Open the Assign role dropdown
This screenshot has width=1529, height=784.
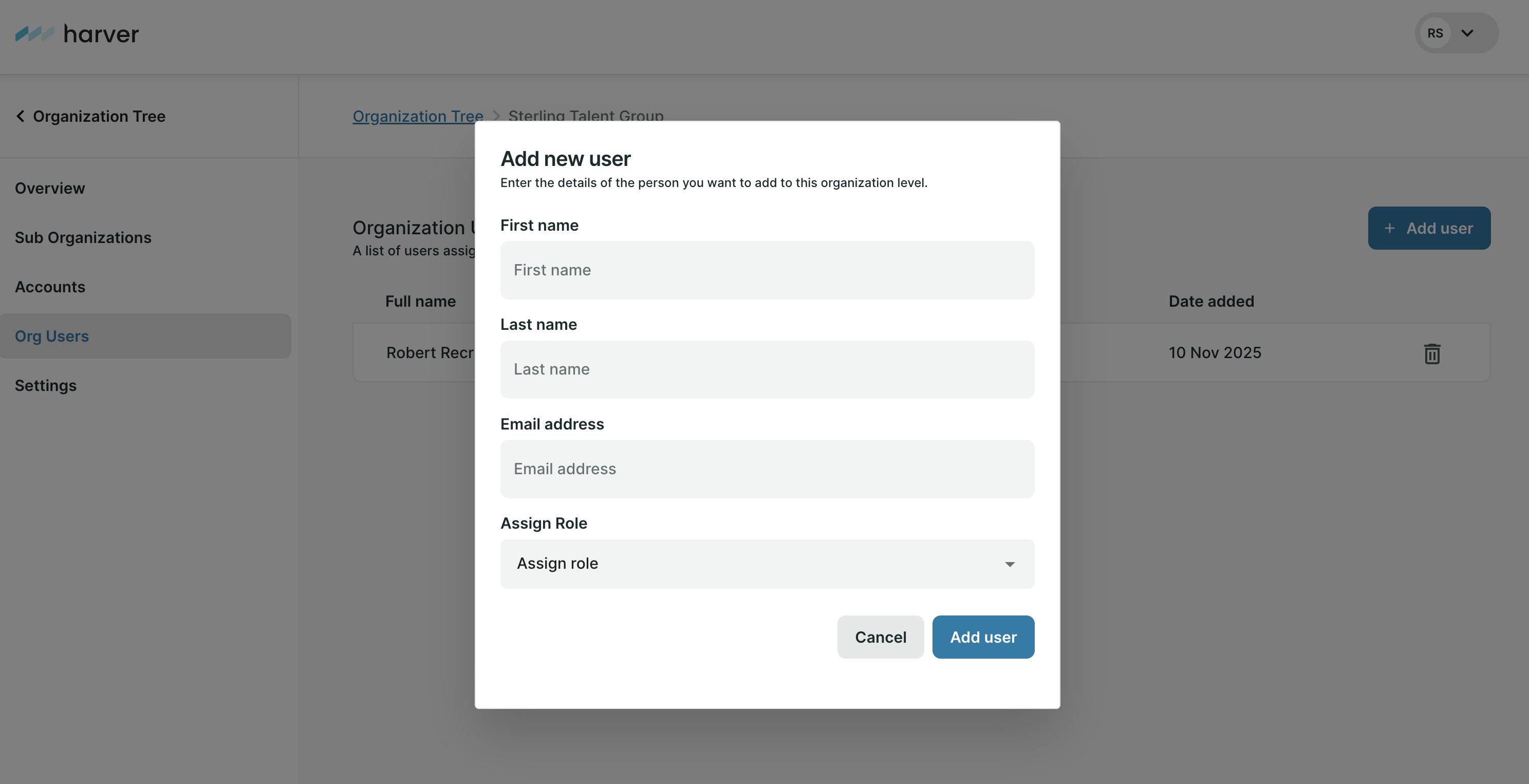coord(766,564)
